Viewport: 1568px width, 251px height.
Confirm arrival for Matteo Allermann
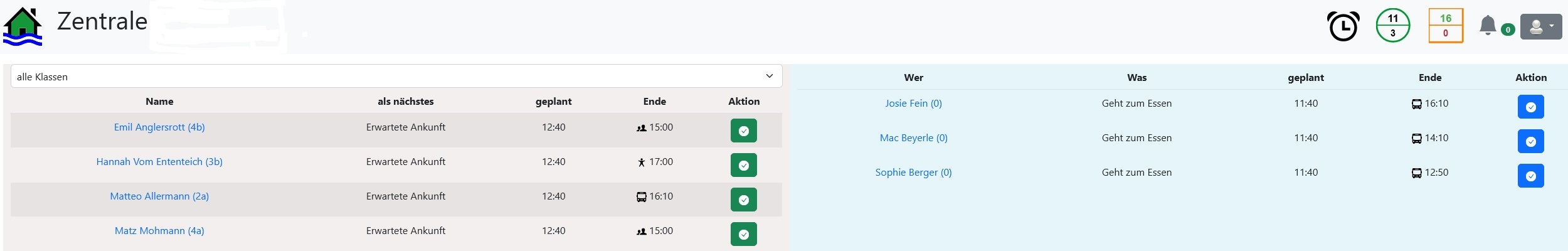pos(743,200)
